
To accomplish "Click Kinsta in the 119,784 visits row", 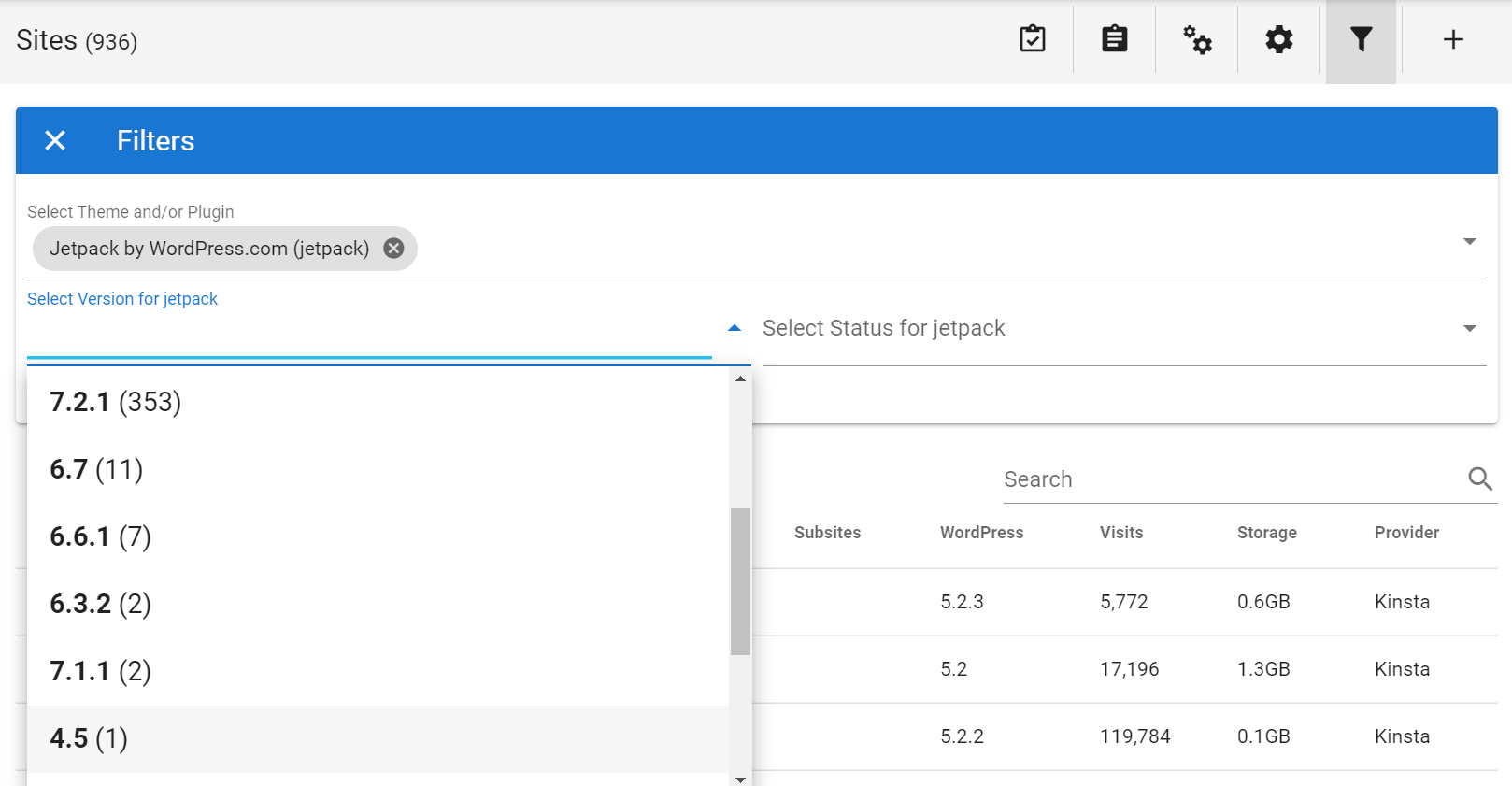I will [1402, 736].
